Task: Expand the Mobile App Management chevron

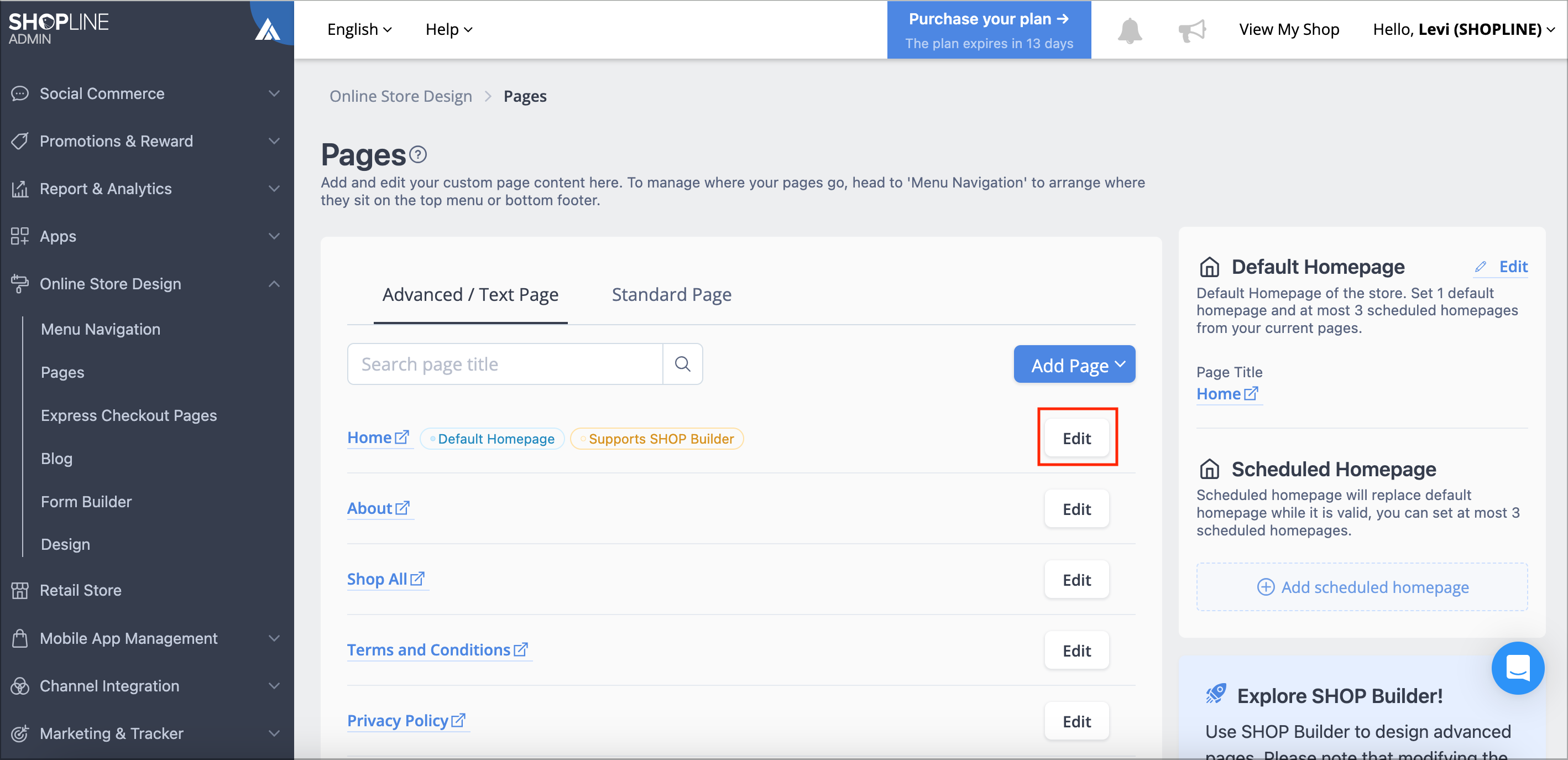Action: click(275, 638)
